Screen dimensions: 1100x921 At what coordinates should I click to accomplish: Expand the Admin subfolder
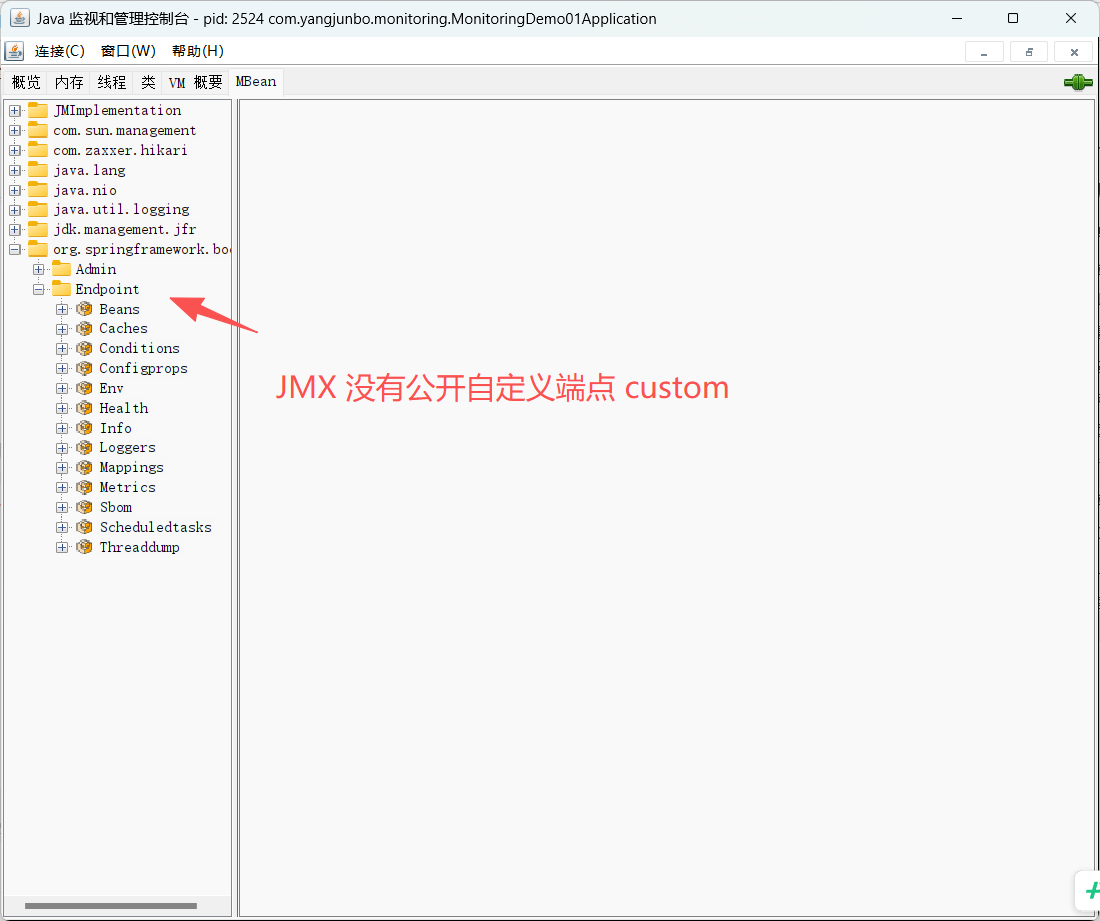39,269
